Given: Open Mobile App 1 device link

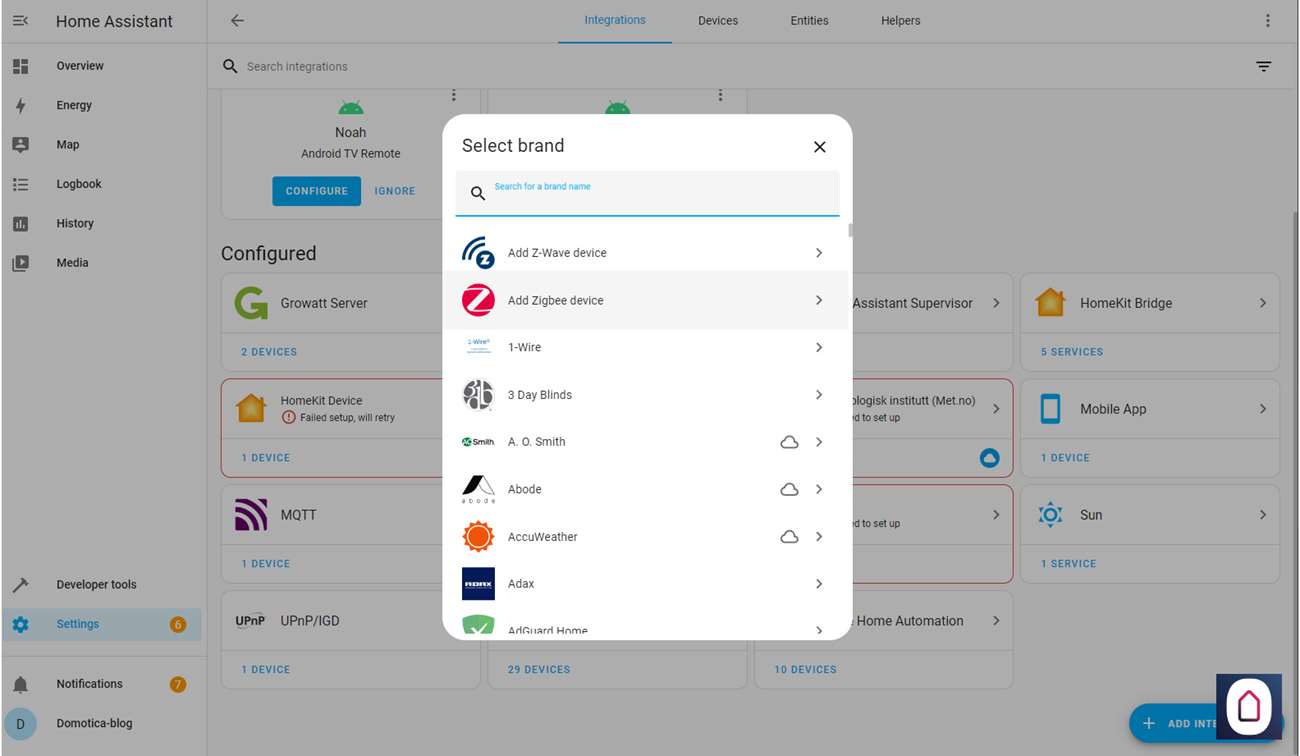Looking at the screenshot, I should [1065, 458].
